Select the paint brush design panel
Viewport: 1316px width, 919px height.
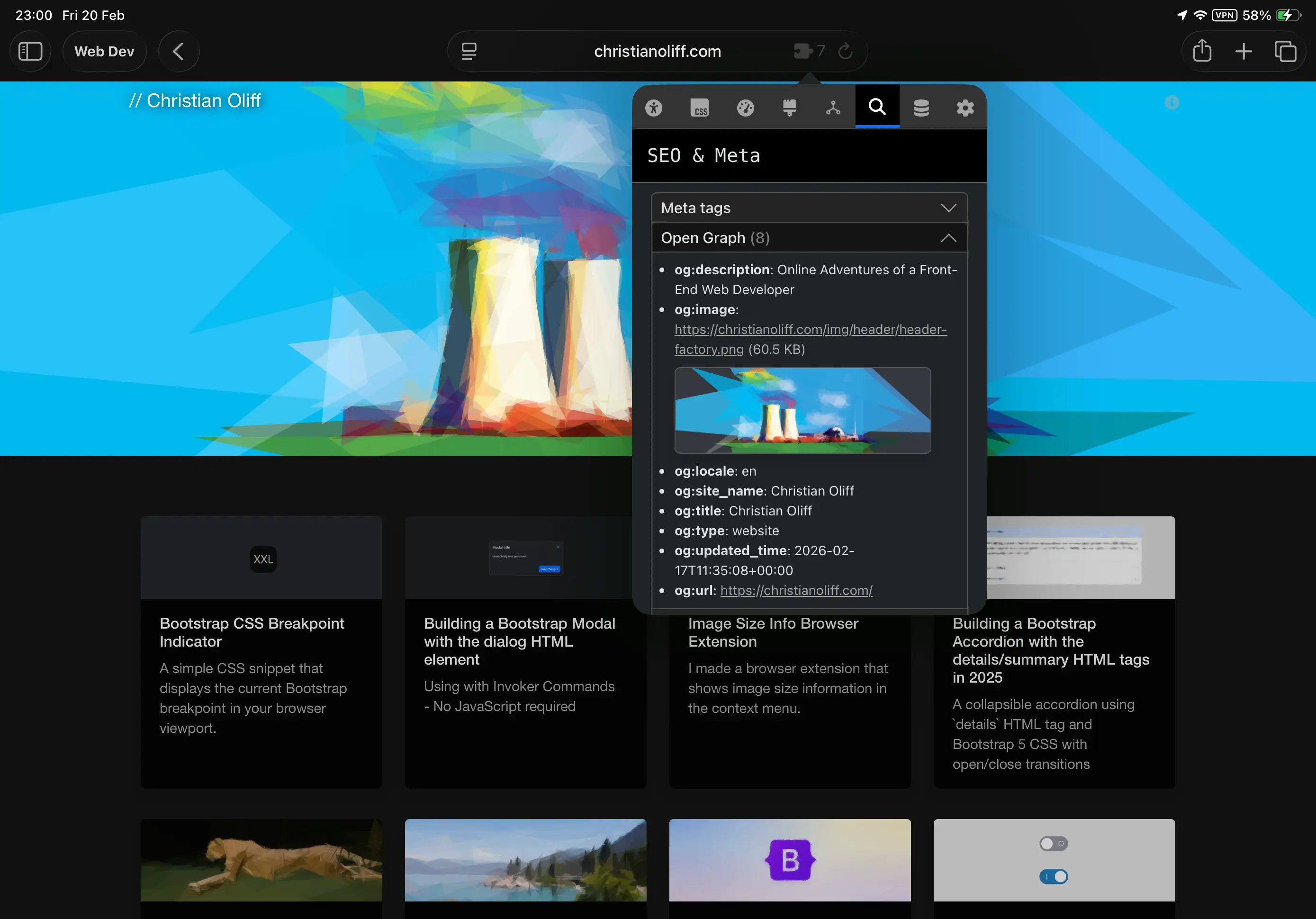click(790, 107)
